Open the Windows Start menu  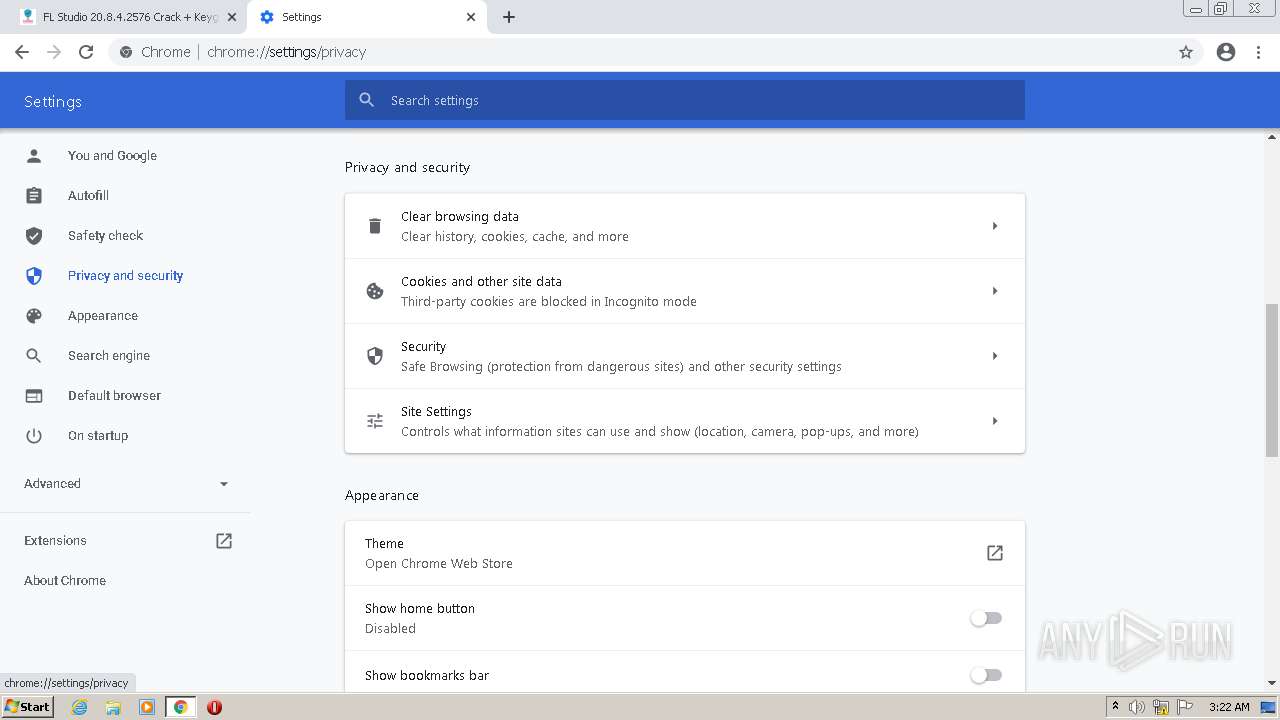[x=27, y=707]
